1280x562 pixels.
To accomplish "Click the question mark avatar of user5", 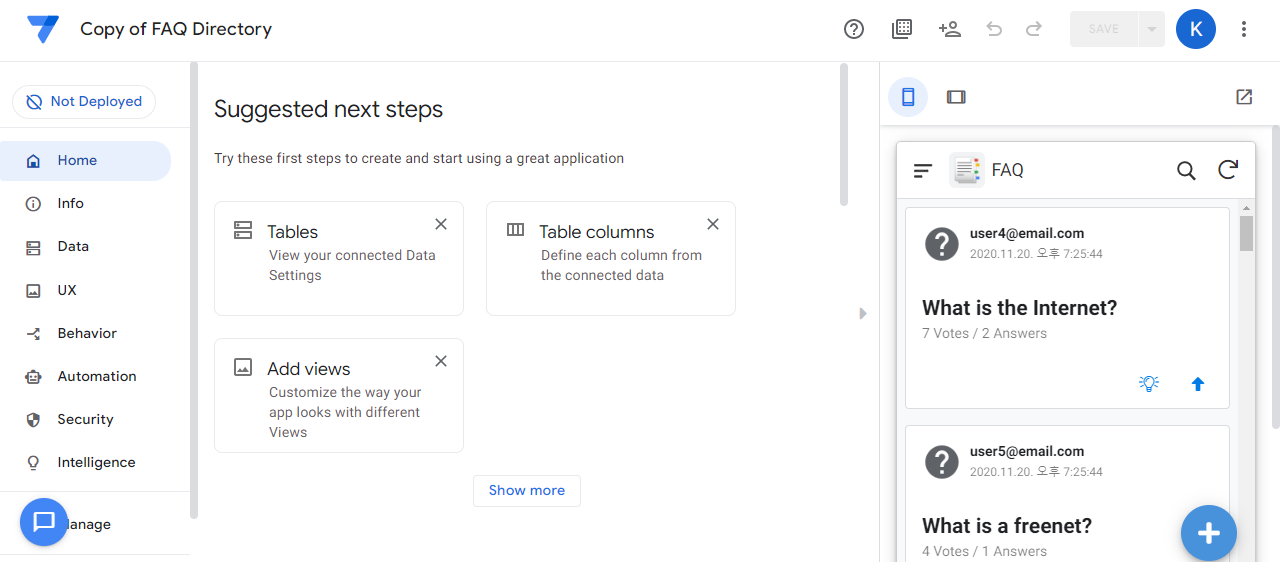I will click(942, 461).
